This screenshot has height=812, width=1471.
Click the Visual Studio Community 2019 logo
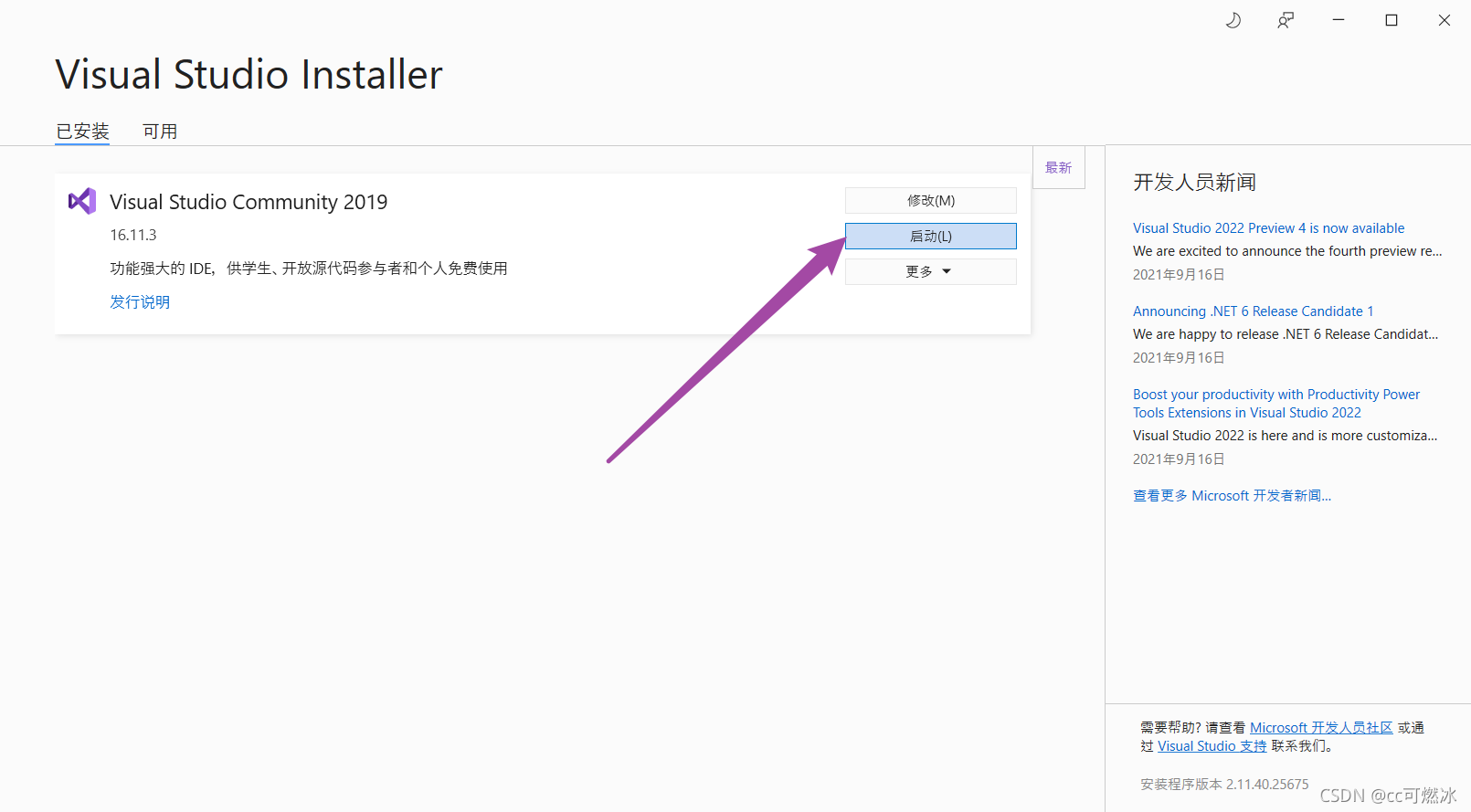pyautogui.click(x=82, y=201)
